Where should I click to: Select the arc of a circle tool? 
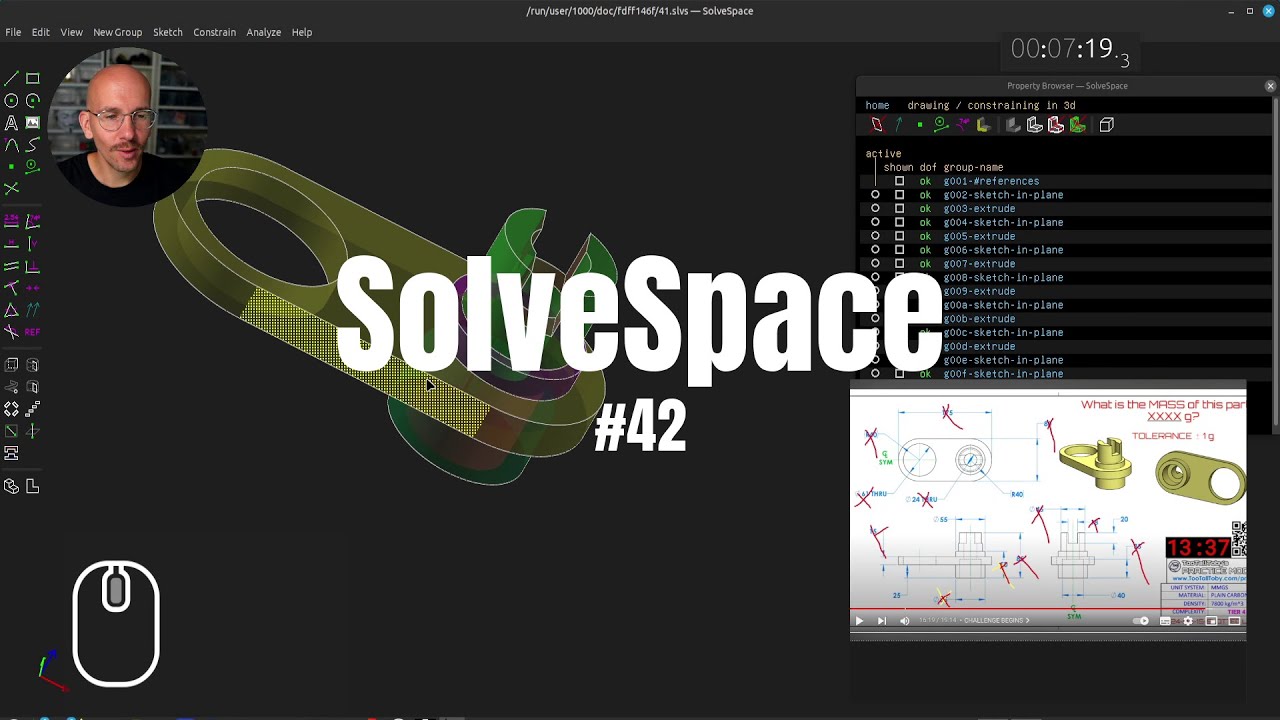33,100
